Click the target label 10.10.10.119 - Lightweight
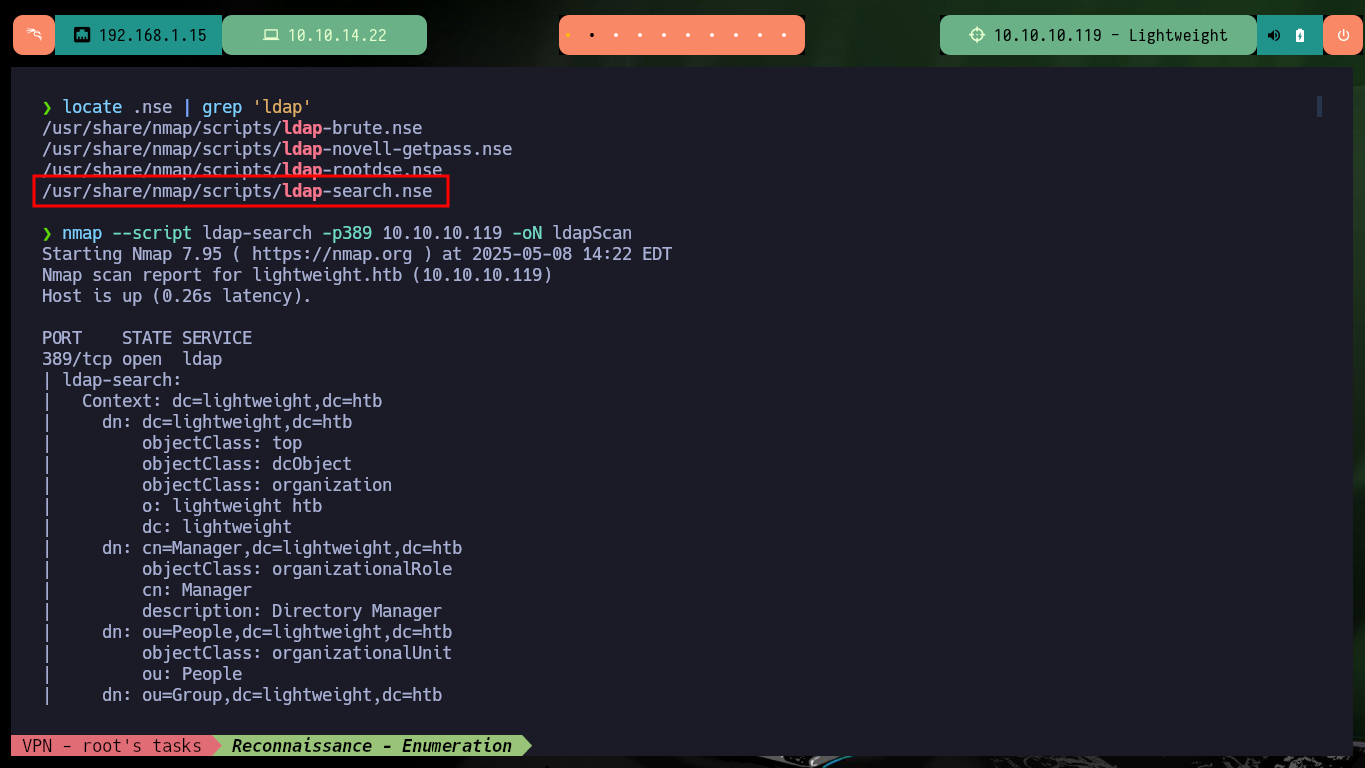This screenshot has width=1365, height=768. pyautogui.click(x=1110, y=35)
